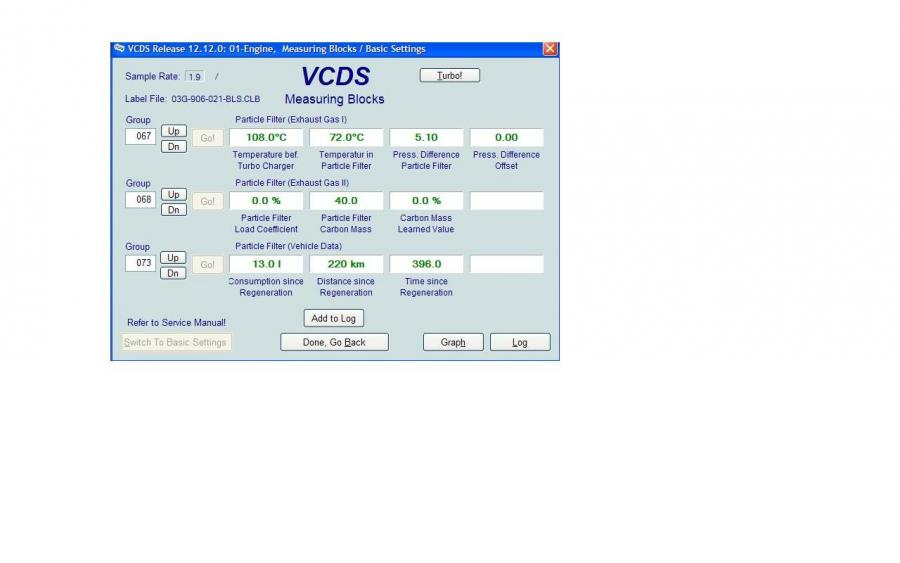Viewport: 900px width, 563px height.
Task: Click the Turbo! button
Action: (x=450, y=75)
